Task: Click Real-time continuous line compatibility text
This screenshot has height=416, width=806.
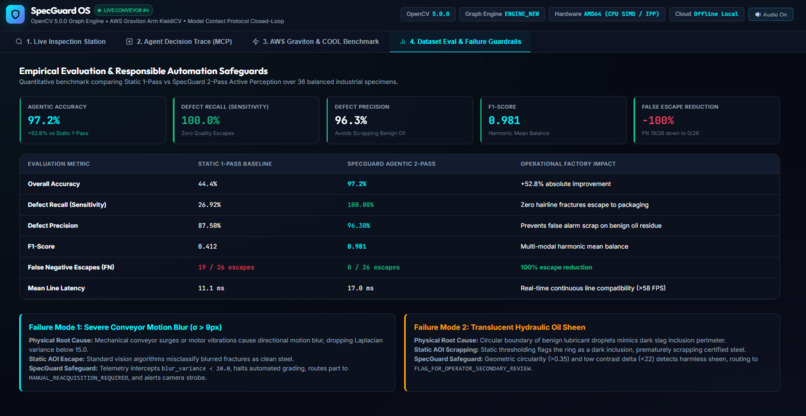Action: pos(593,288)
